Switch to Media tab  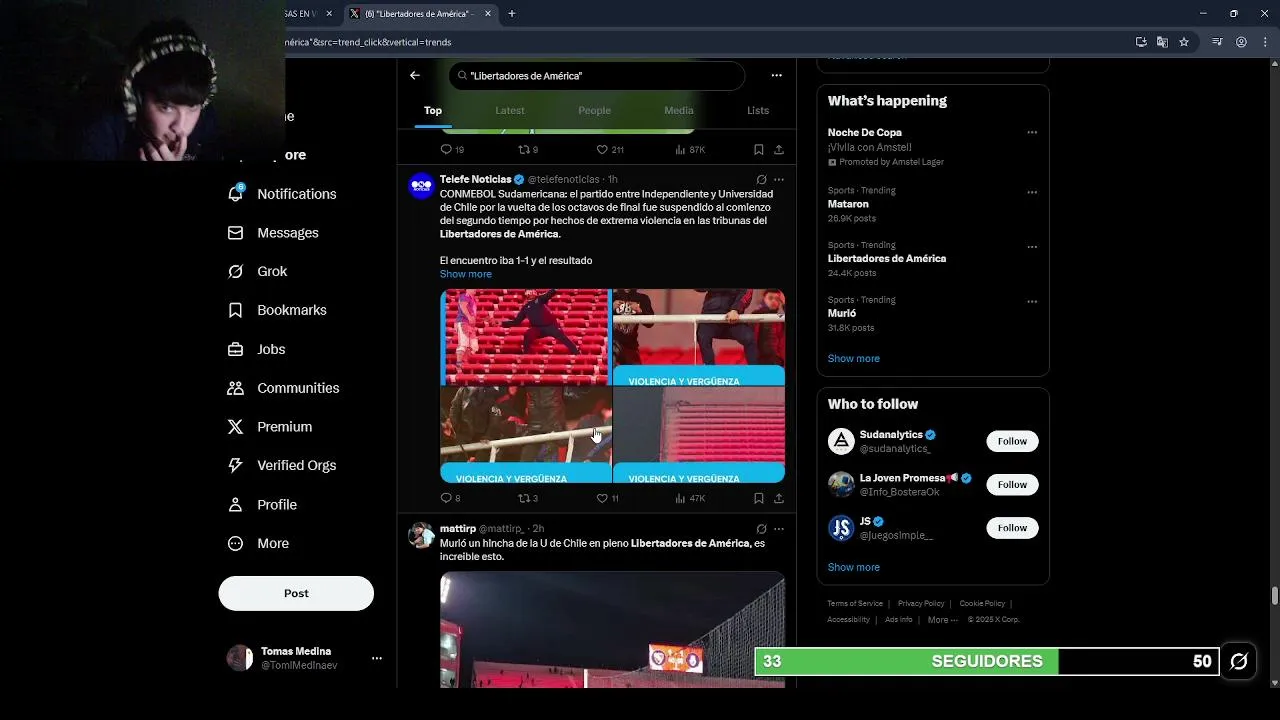coord(679,110)
